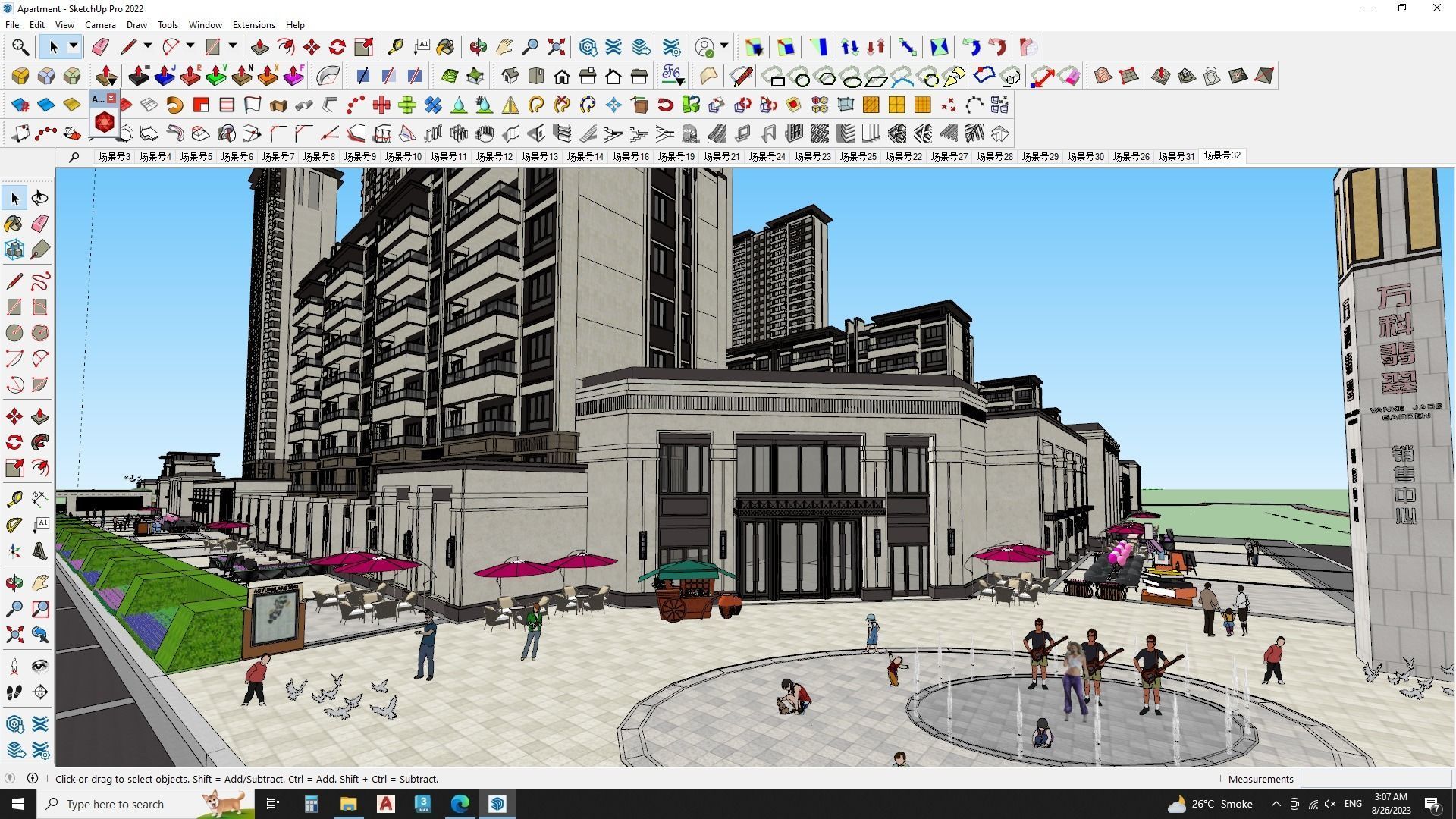Close the small floating A... toolbar

[x=111, y=99]
